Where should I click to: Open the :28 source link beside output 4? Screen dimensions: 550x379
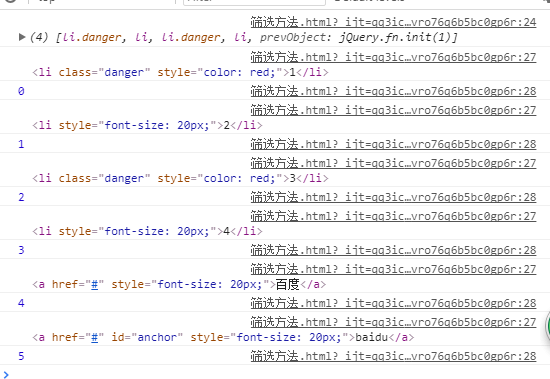pyautogui.click(x=393, y=303)
